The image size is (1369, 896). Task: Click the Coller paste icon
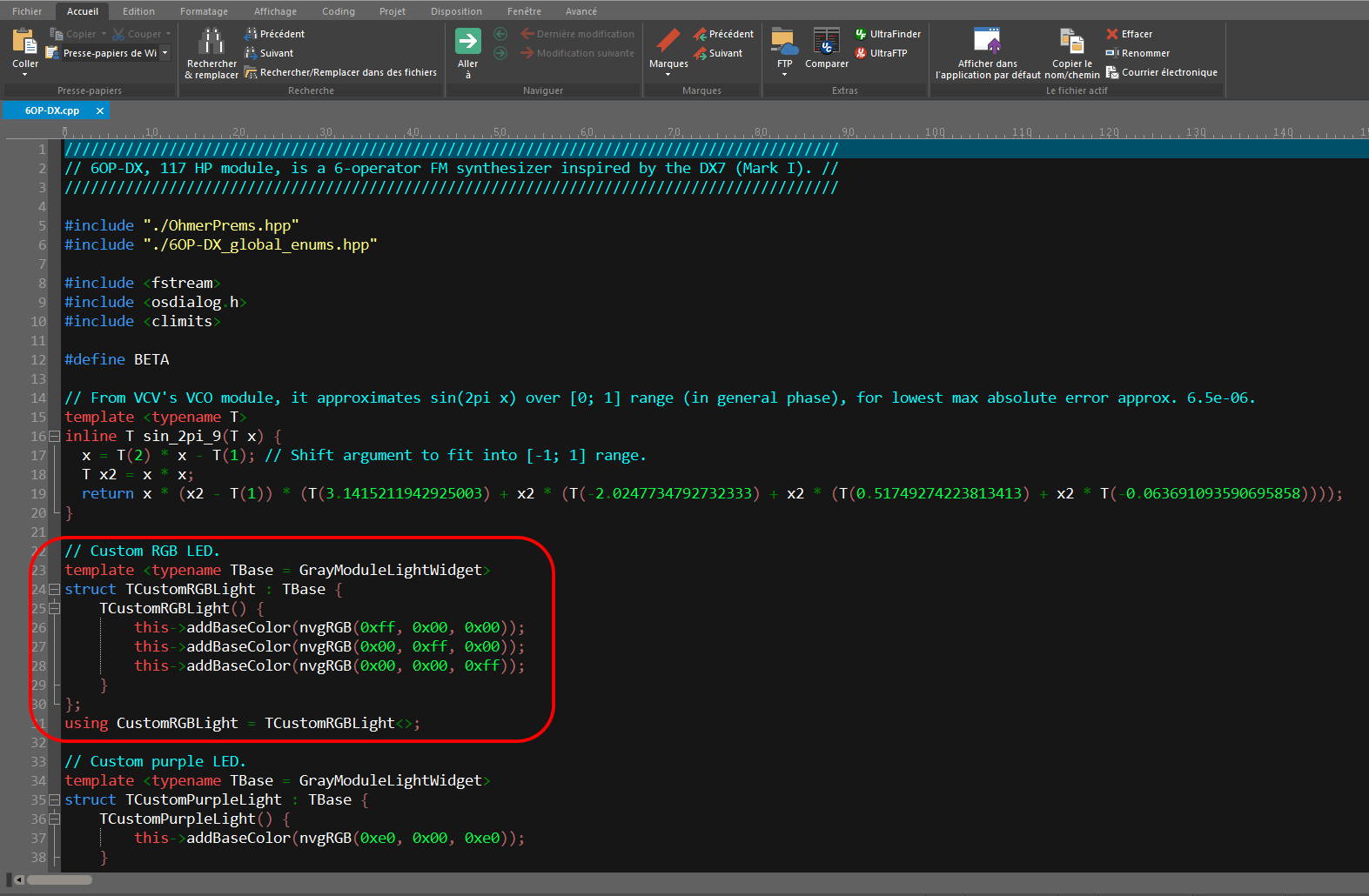point(24,42)
